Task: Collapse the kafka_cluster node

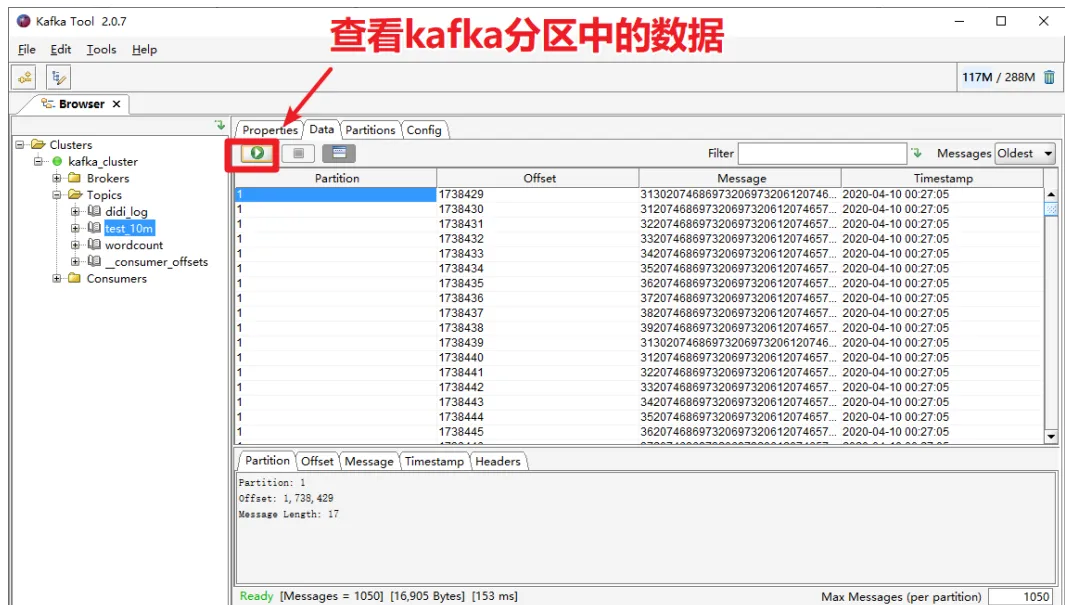Action: click(38, 162)
